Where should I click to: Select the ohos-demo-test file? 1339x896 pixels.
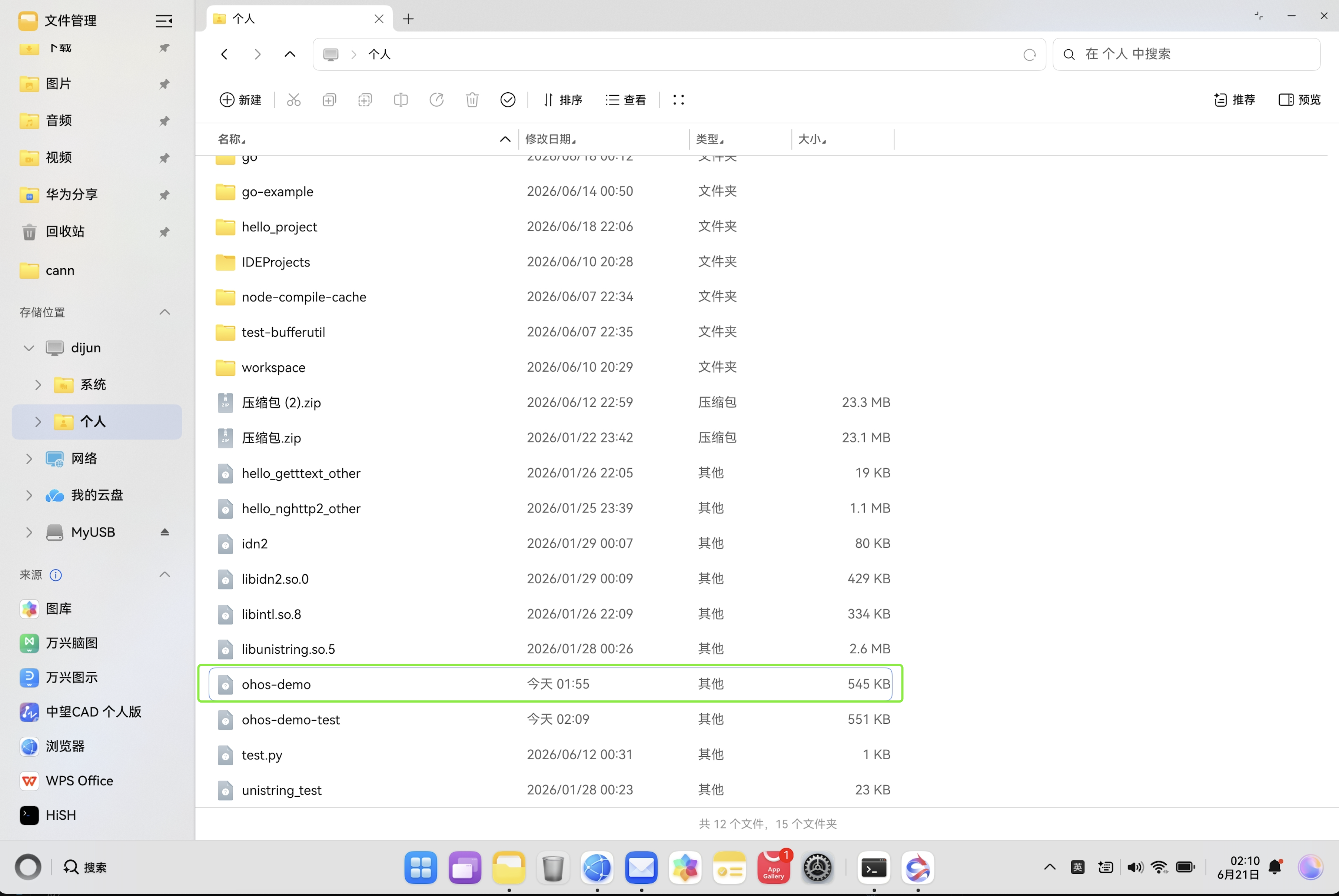pos(551,719)
